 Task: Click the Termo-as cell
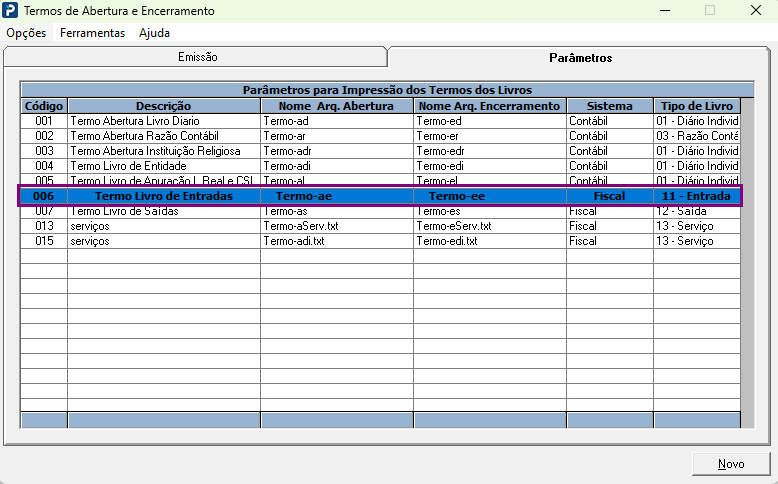[336, 211]
